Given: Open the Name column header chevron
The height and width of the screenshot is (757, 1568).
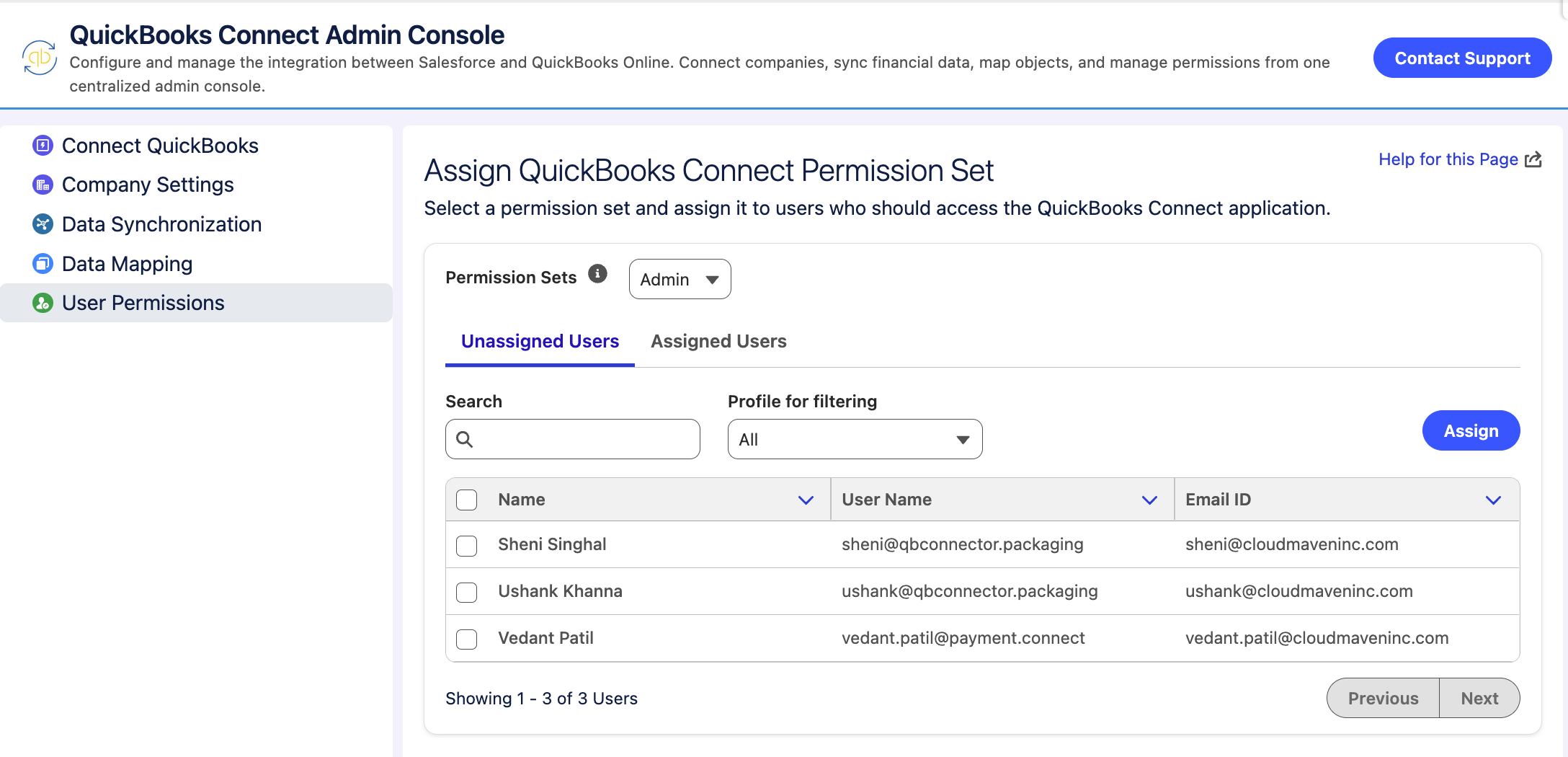Looking at the screenshot, I should 806,500.
